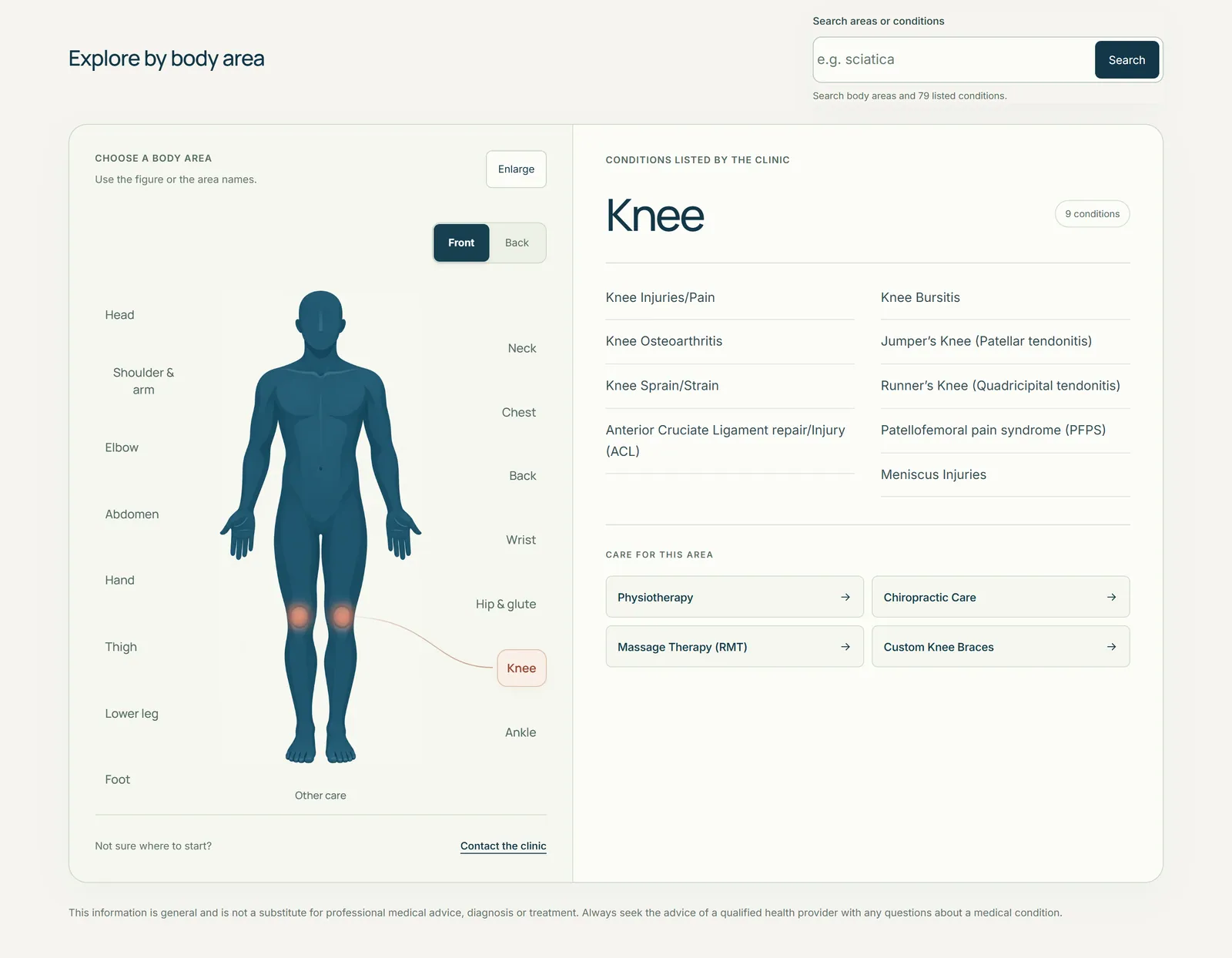This screenshot has width=1232, height=958.
Task: Choose the Back area in the body list
Action: click(x=522, y=476)
